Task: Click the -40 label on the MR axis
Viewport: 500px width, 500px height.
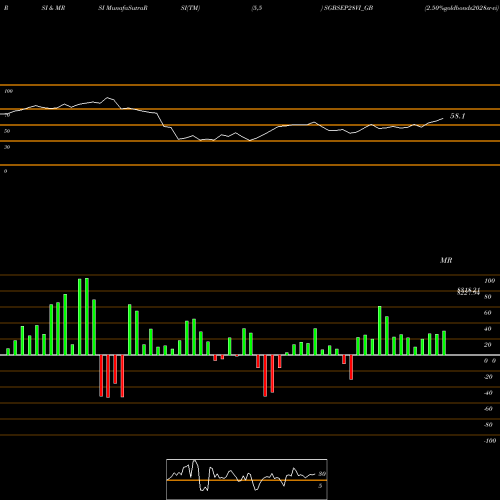Action: click(488, 393)
